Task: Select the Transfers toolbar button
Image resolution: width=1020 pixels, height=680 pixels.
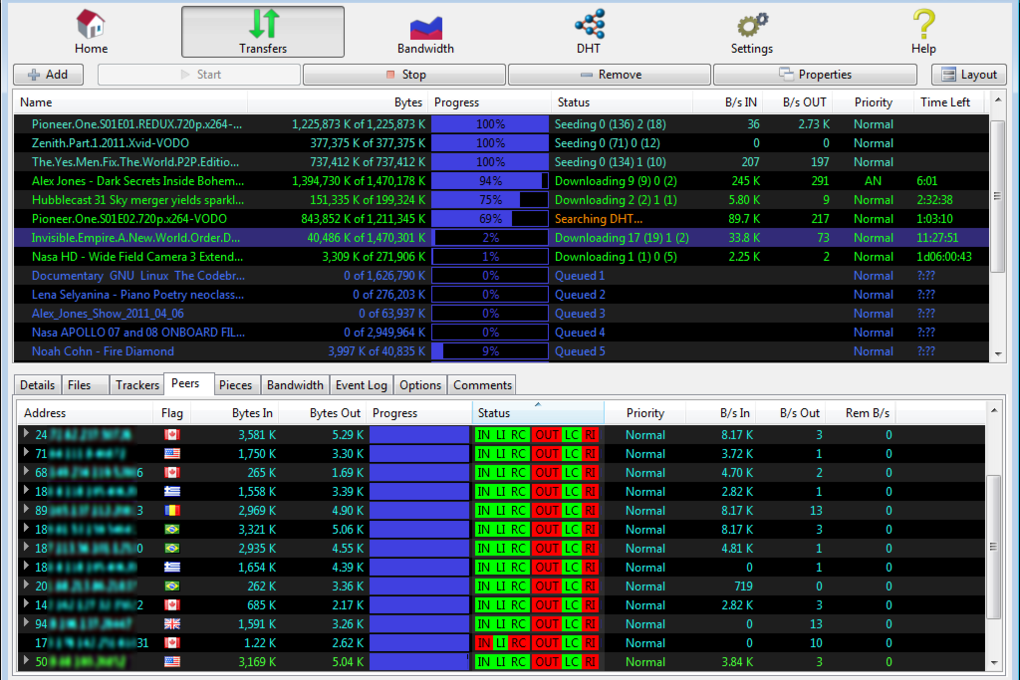Action: pyautogui.click(x=263, y=33)
